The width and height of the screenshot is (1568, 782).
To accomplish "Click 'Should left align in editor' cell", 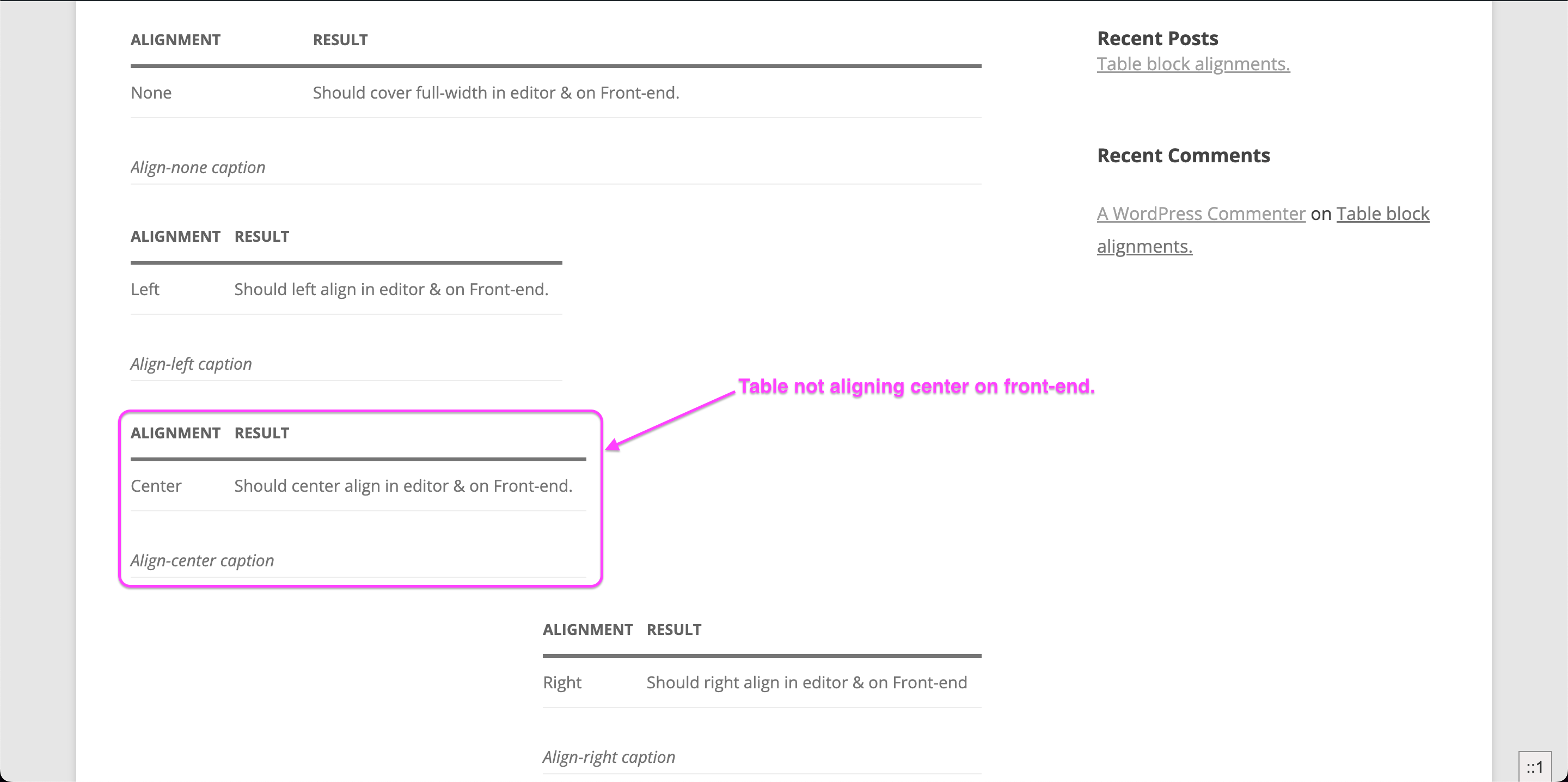I will pyautogui.click(x=391, y=289).
